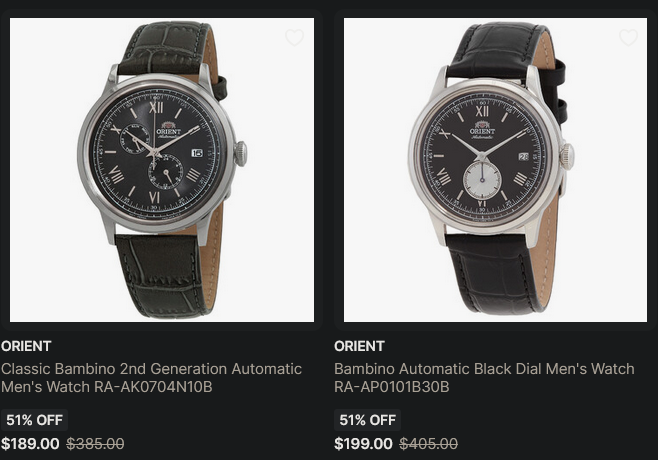Click the ORIENT brand above Bambino Automatic Black Dial
Screen dimensions: 658x460
tap(359, 346)
